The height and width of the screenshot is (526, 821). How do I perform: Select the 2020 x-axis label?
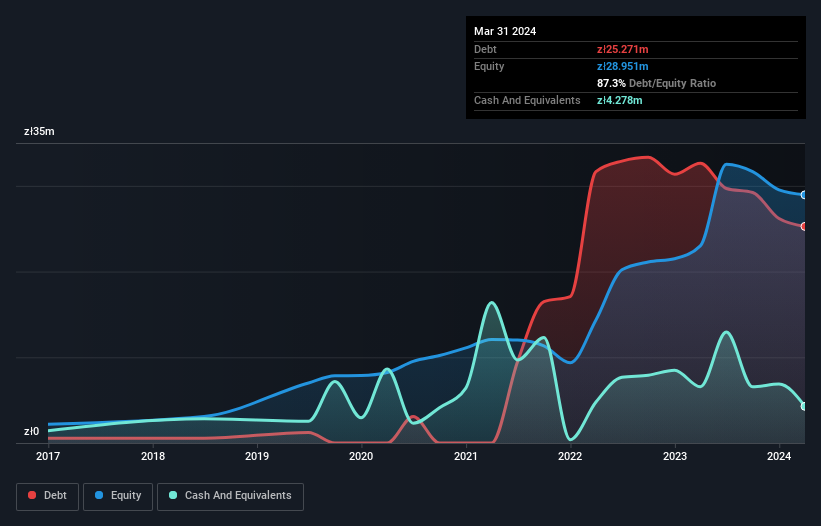click(361, 456)
